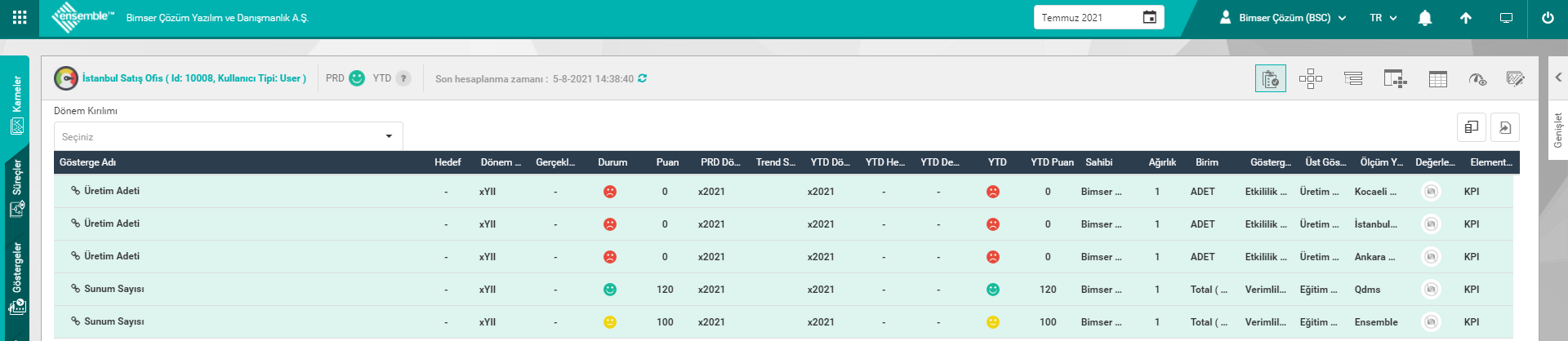Open the Dönem Kırılımı dropdown

pos(228,136)
